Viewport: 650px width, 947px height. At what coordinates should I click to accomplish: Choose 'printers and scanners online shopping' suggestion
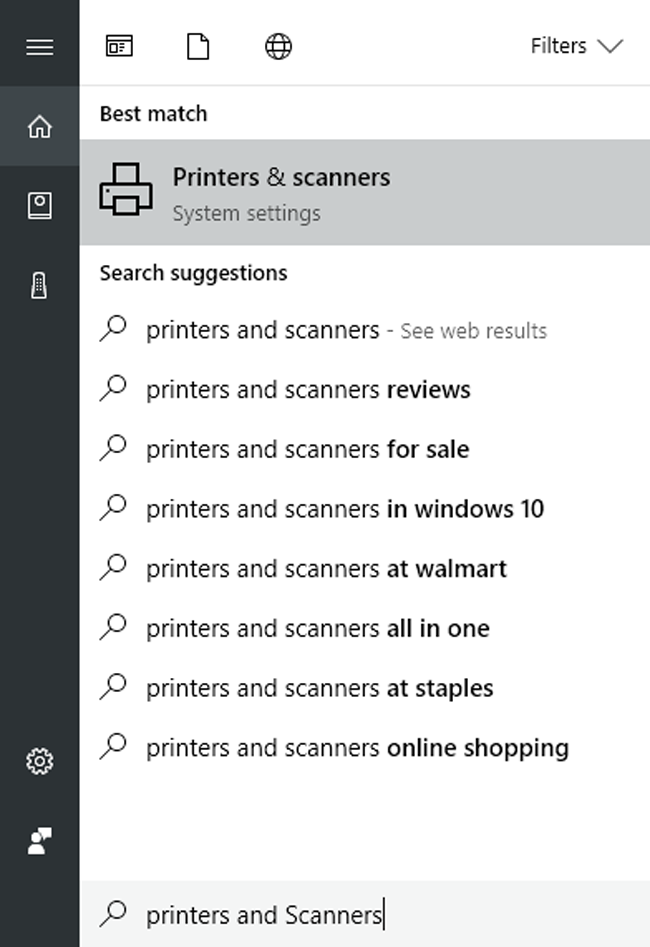tap(357, 748)
